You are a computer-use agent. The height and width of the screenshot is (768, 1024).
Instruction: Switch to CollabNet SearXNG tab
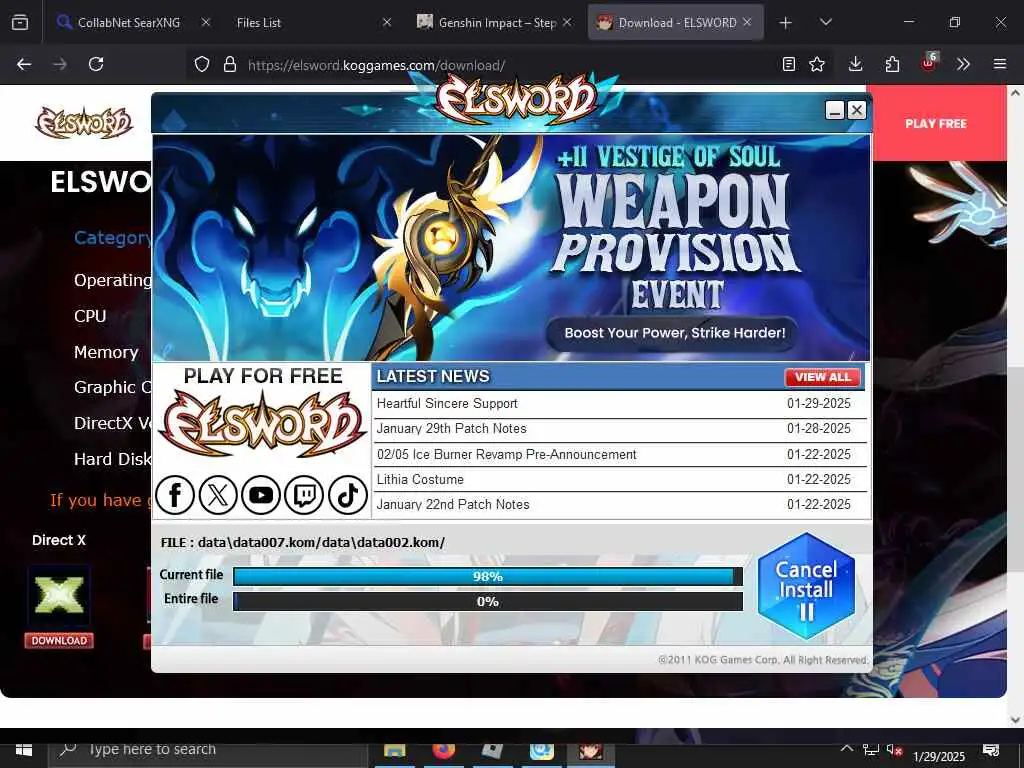coord(128,23)
